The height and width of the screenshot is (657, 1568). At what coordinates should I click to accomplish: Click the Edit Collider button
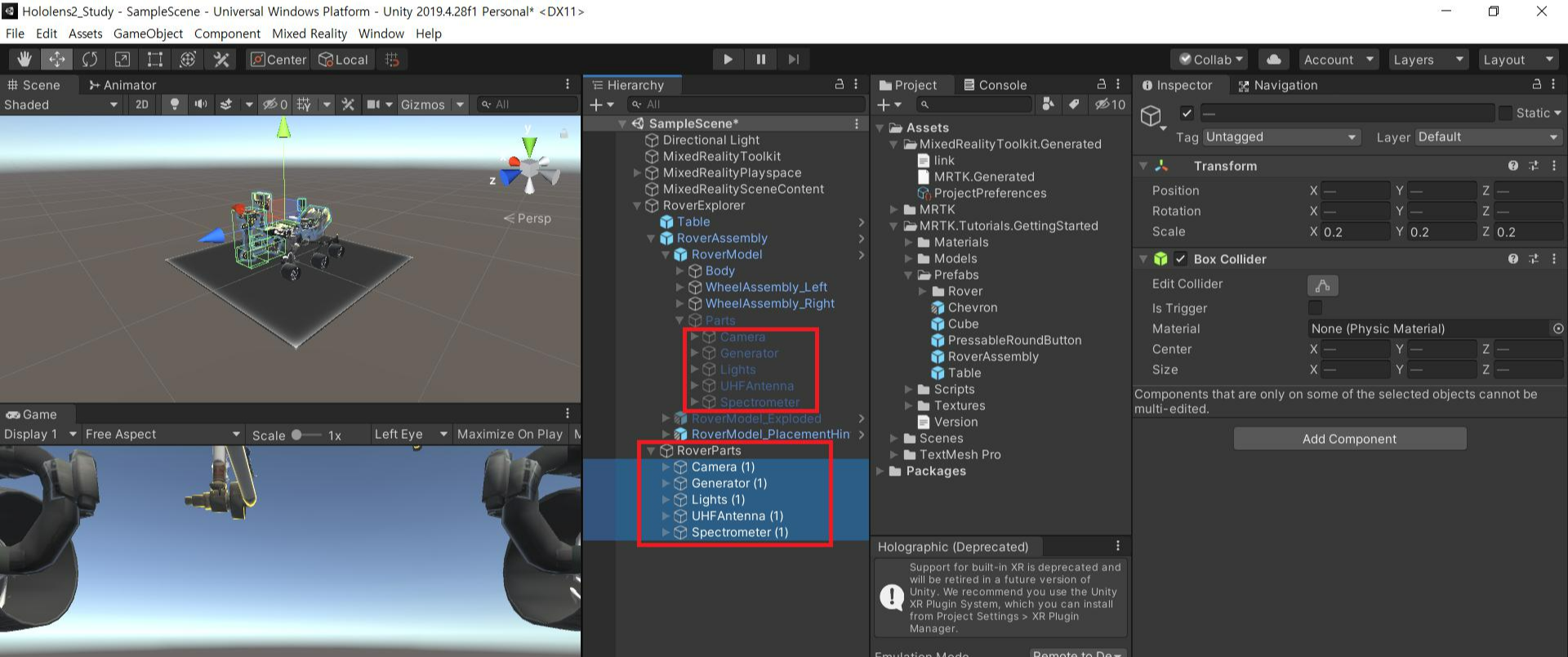(1322, 285)
